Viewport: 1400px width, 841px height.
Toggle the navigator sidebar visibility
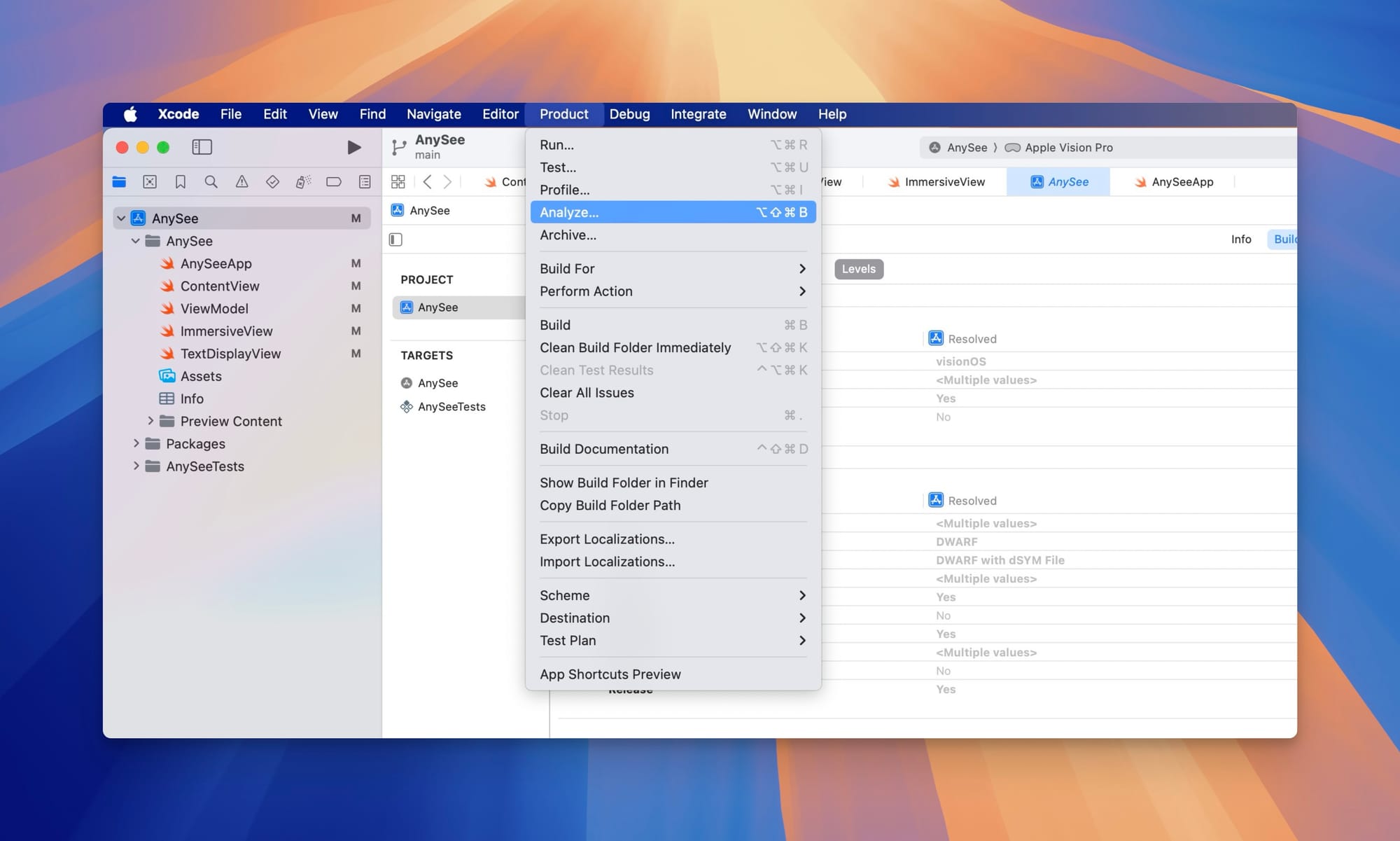202,147
